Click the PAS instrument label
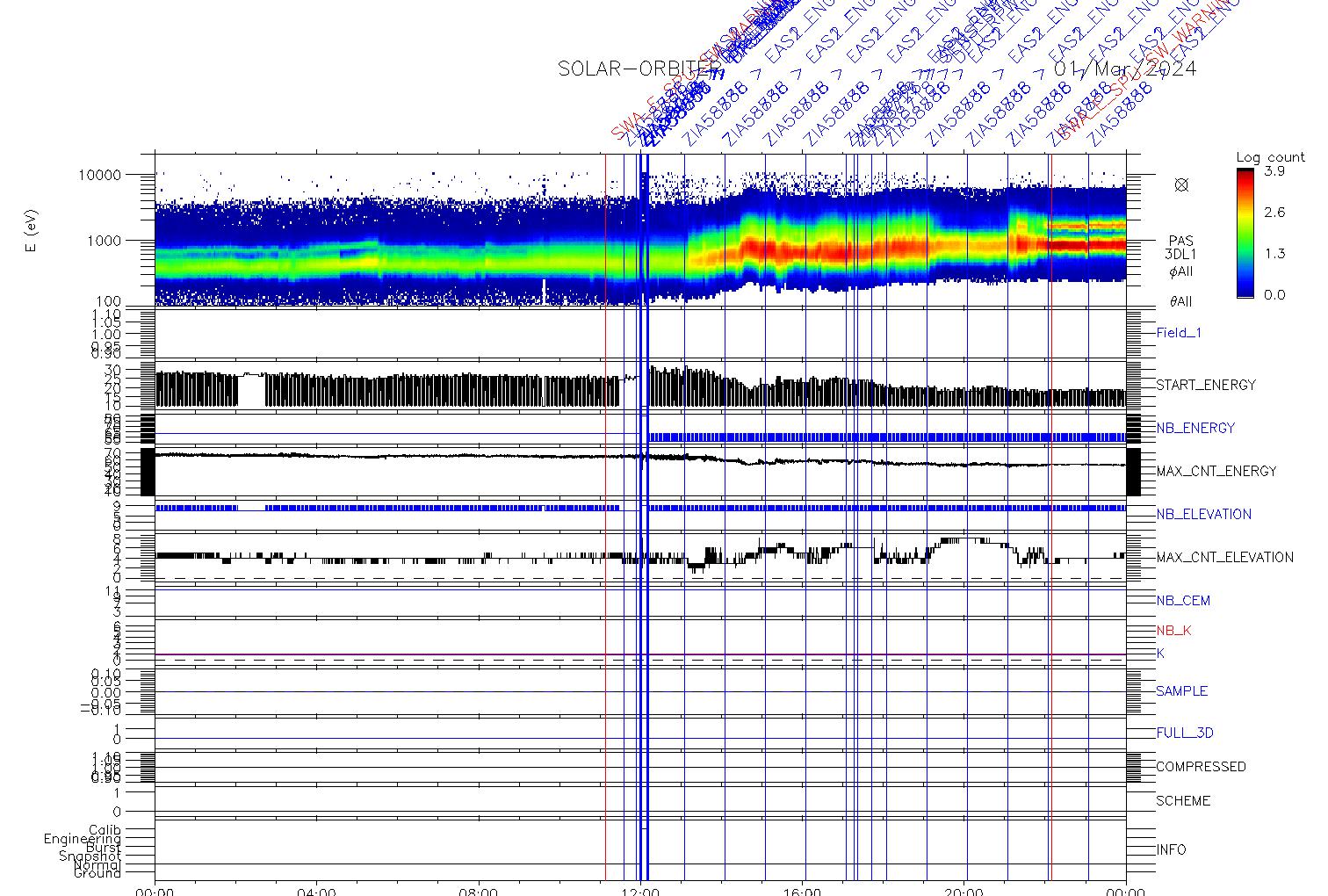1328x896 pixels. [x=1180, y=241]
